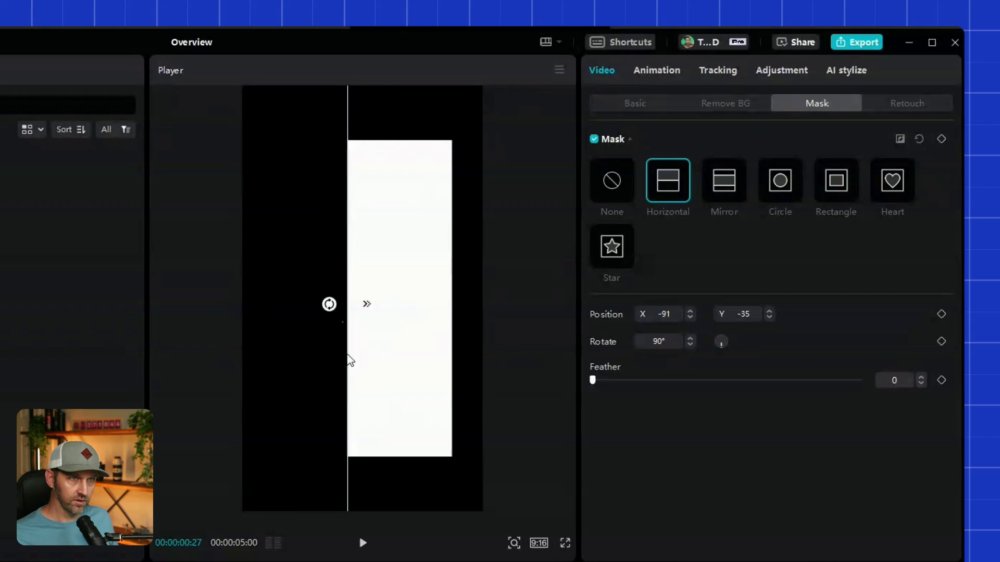Add a Feather keyframe diamond

coord(941,380)
